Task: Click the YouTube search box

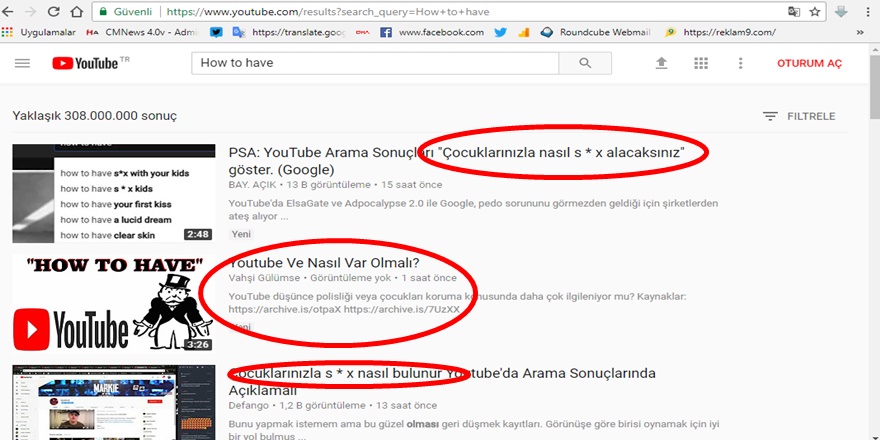Action: (x=375, y=63)
